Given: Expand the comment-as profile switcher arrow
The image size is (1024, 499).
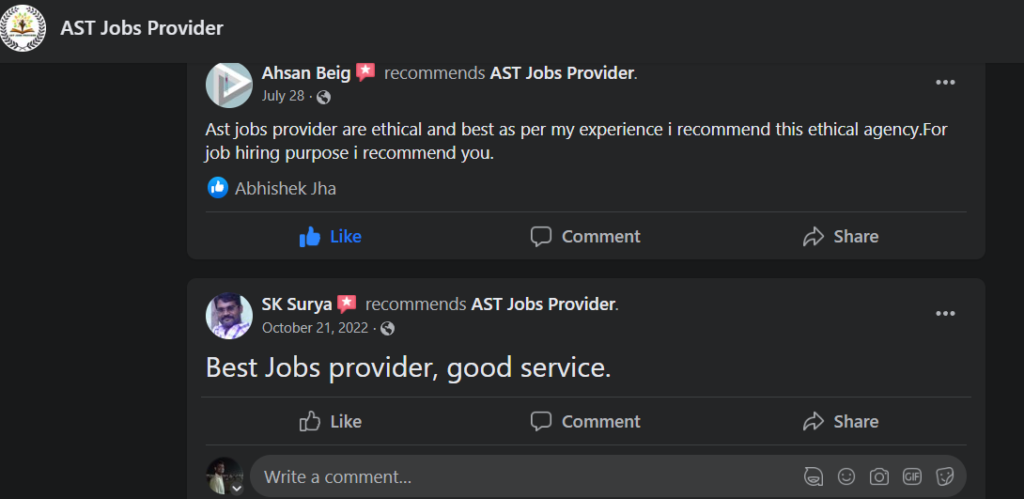Looking at the screenshot, I should click(237, 489).
